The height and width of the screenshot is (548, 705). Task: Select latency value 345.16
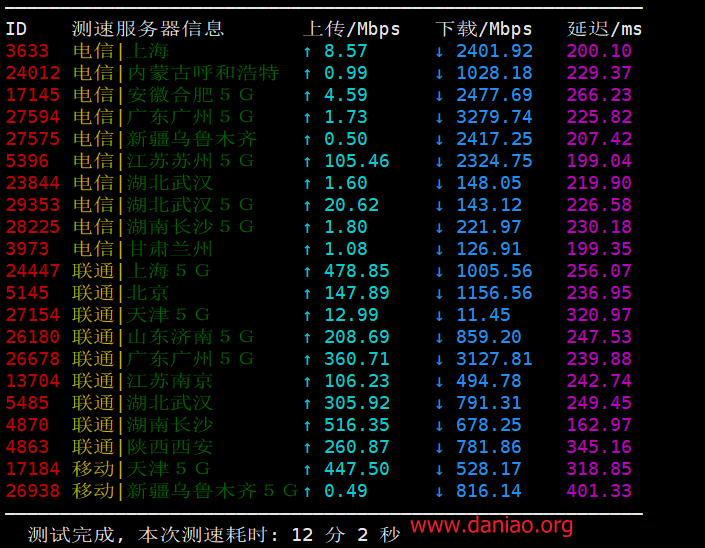click(x=599, y=447)
